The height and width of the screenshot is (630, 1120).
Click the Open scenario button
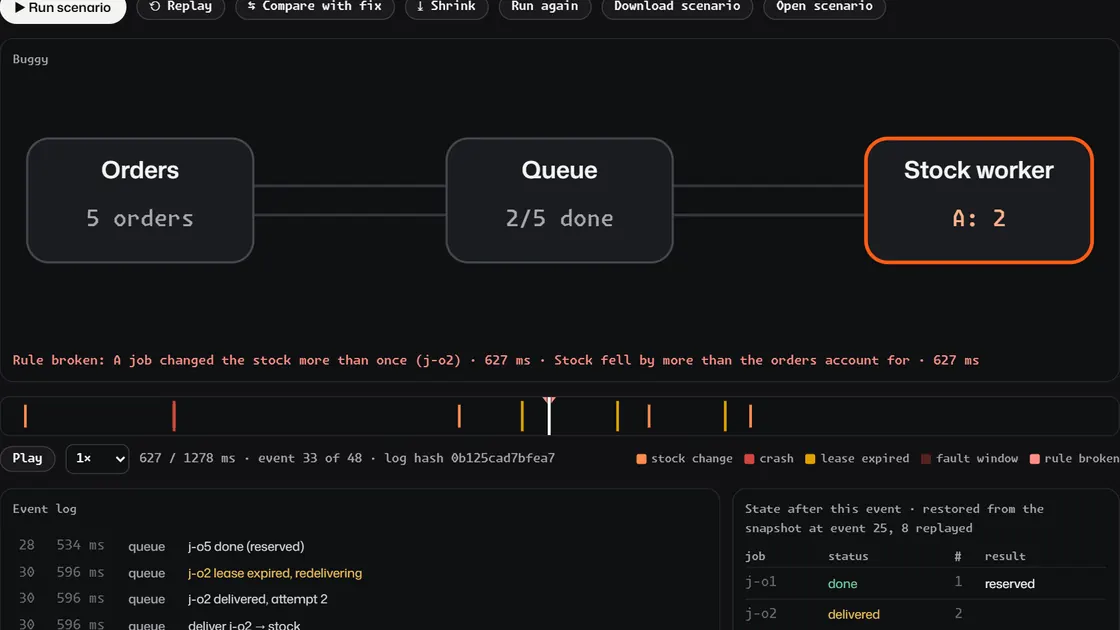824,7
